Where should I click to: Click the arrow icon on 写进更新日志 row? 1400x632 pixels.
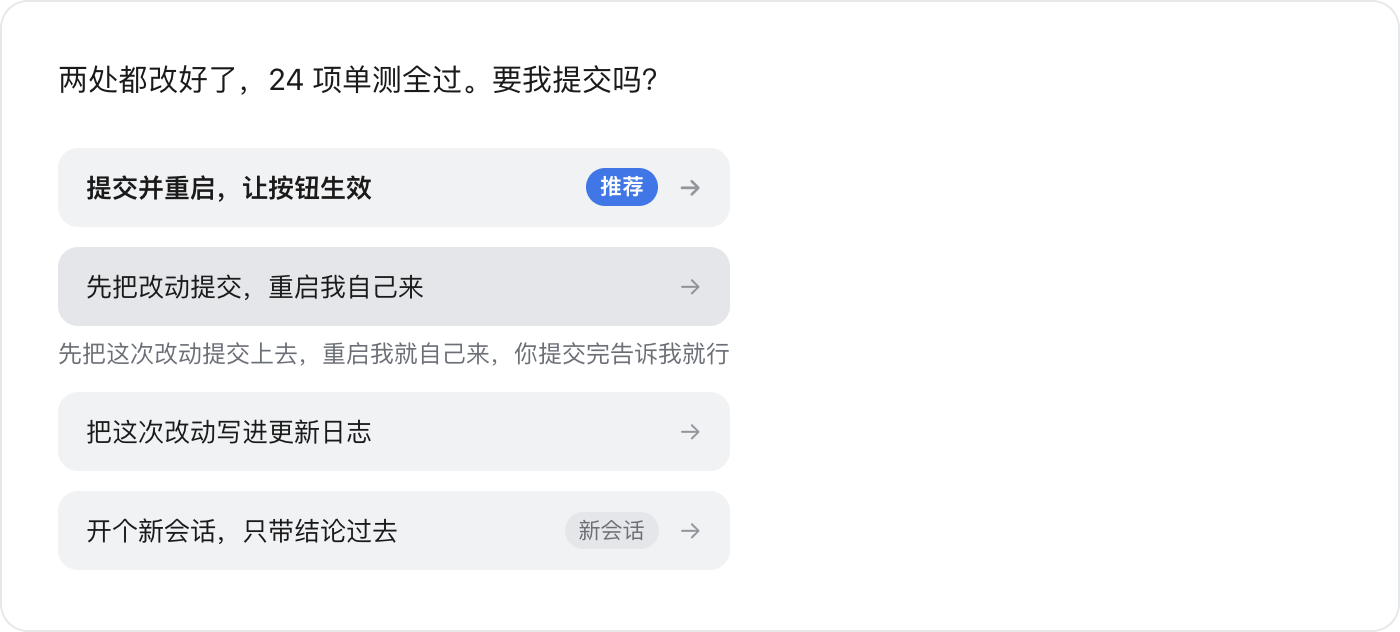pos(690,432)
